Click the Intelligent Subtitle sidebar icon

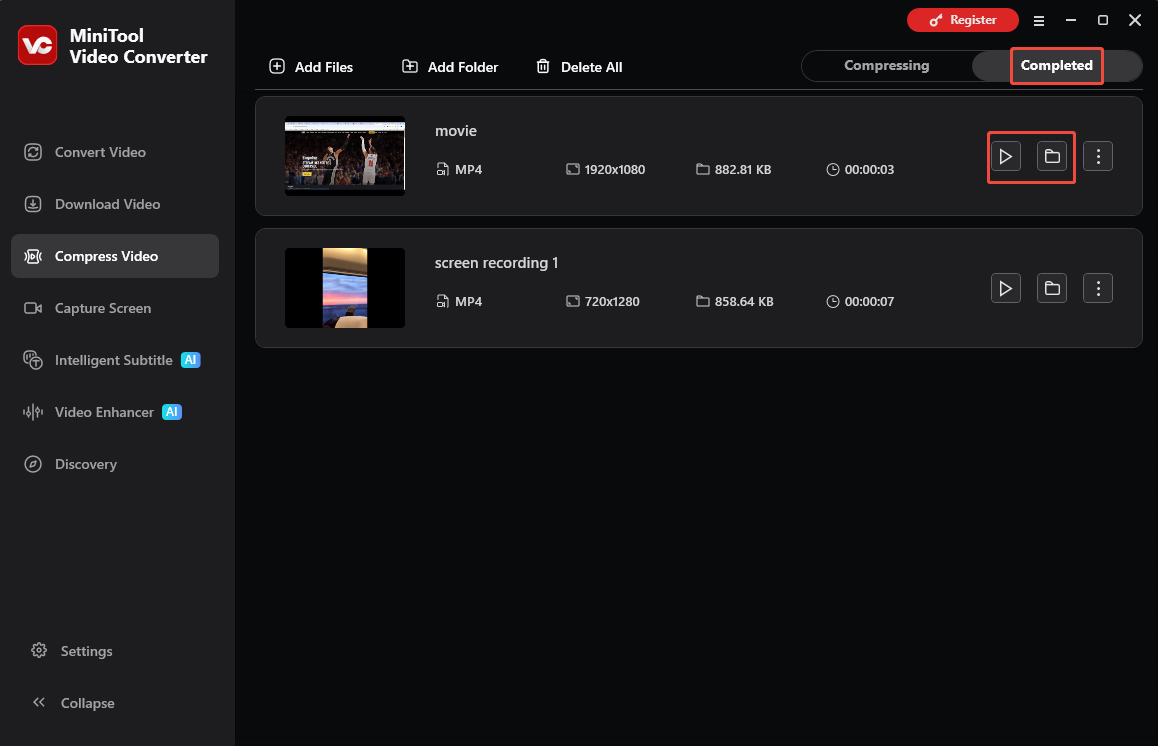32,360
